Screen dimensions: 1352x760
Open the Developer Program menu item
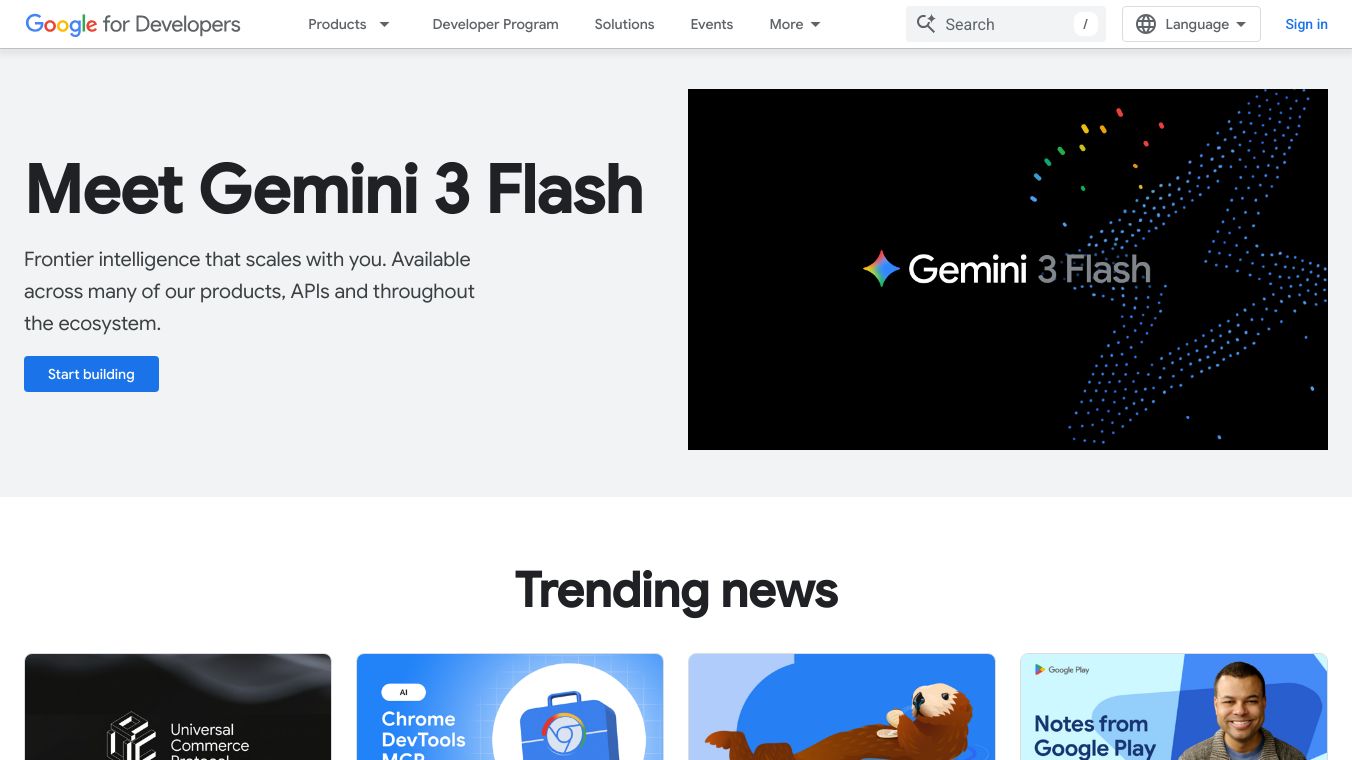pos(495,24)
